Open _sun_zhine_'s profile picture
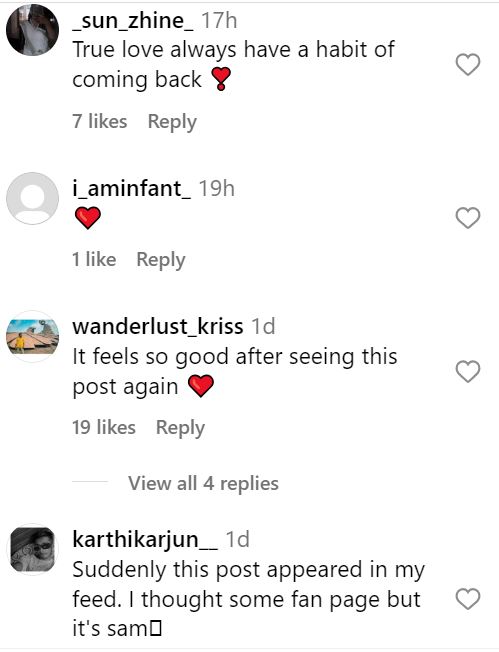 tap(32, 30)
